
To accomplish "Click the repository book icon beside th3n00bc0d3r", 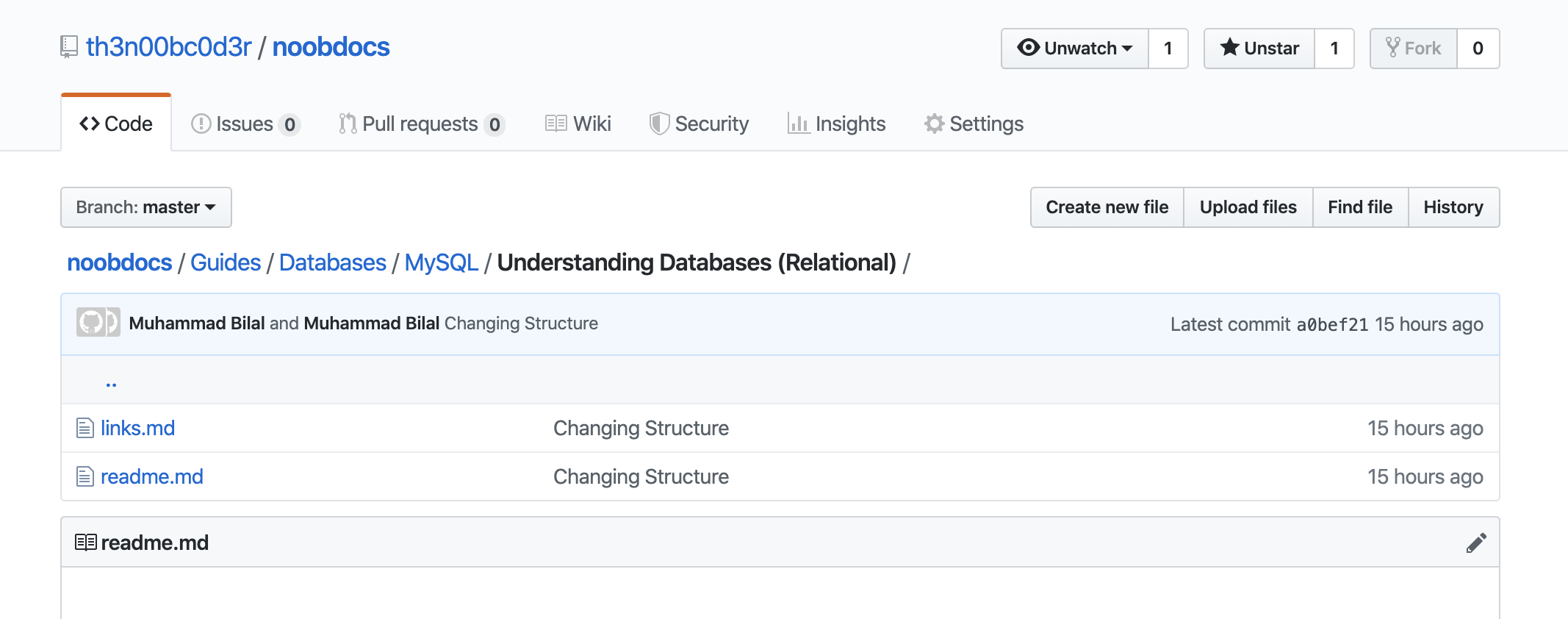I will 68,48.
